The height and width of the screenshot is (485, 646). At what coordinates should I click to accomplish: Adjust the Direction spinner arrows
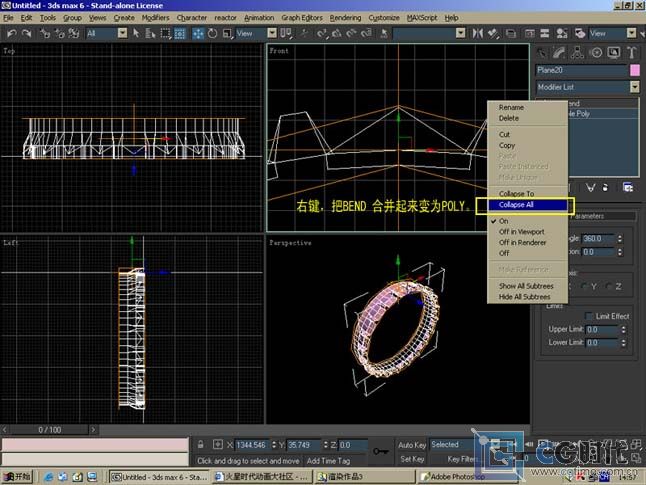[x=620, y=252]
